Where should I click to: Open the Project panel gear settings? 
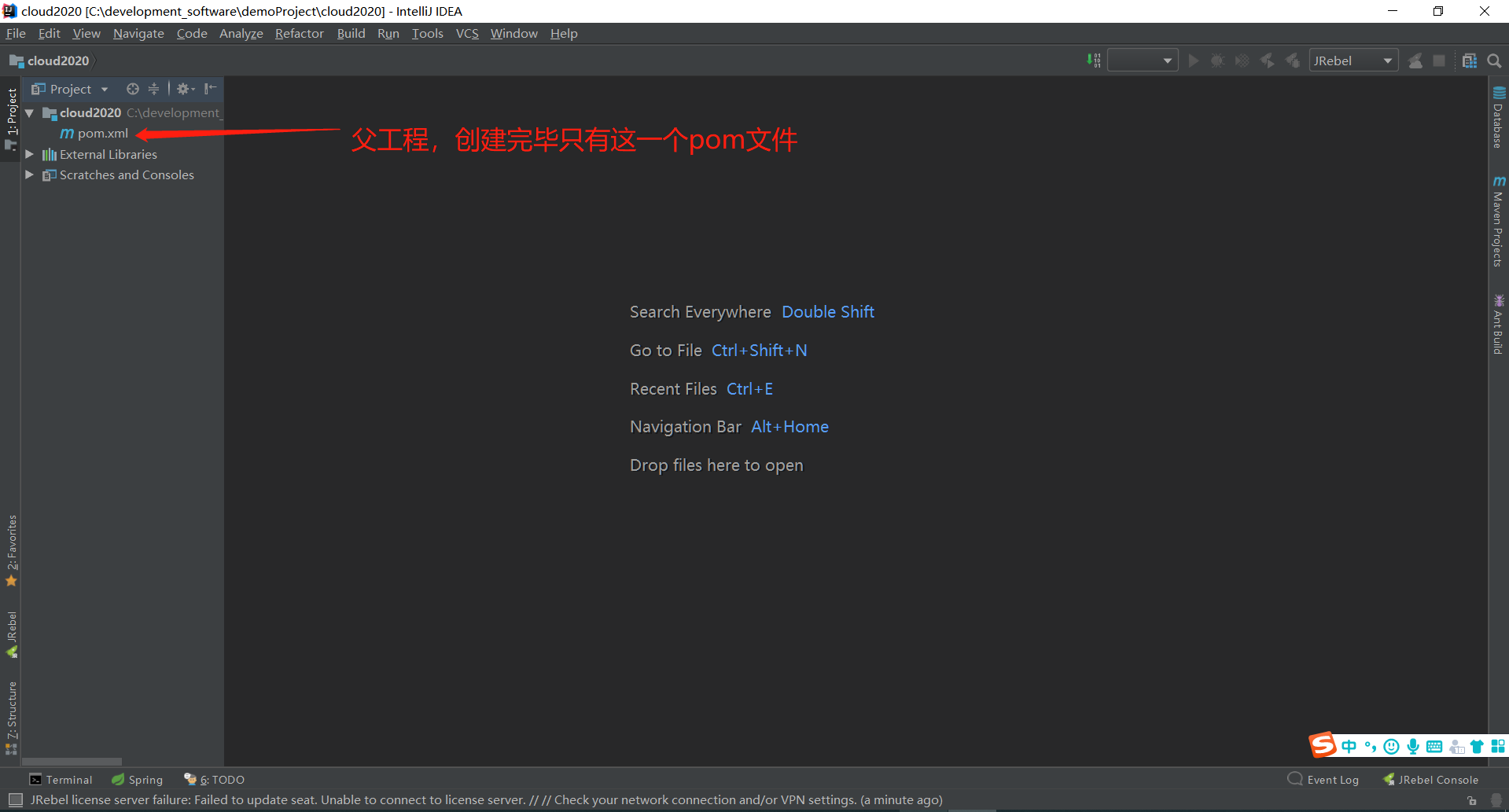(x=186, y=89)
